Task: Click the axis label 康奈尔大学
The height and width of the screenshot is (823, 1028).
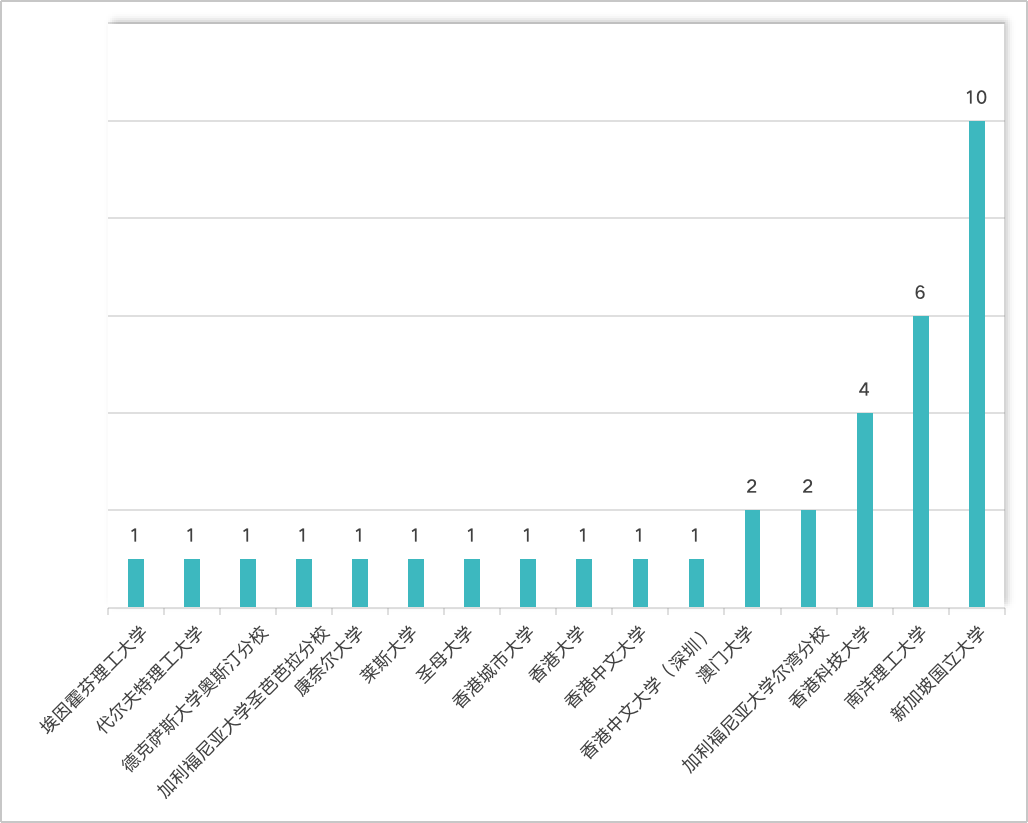Action: 326,662
